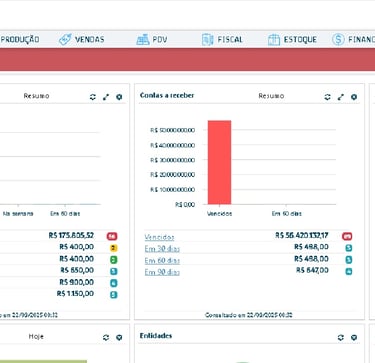Refresh the Hoje panel
This screenshot has height=363, width=375.
tap(106, 337)
